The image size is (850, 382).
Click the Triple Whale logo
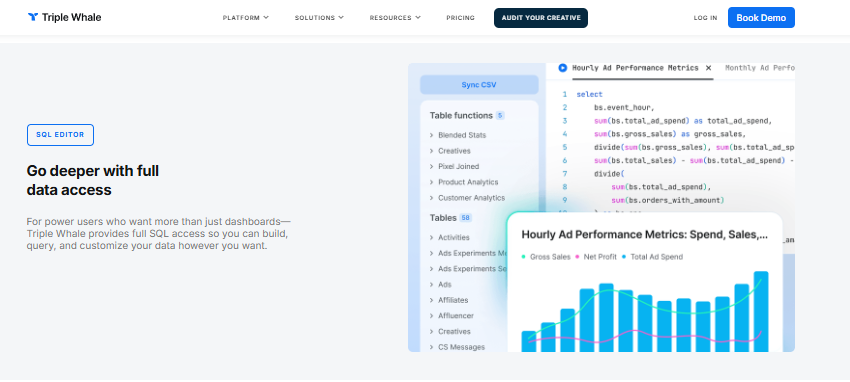pyautogui.click(x=64, y=17)
